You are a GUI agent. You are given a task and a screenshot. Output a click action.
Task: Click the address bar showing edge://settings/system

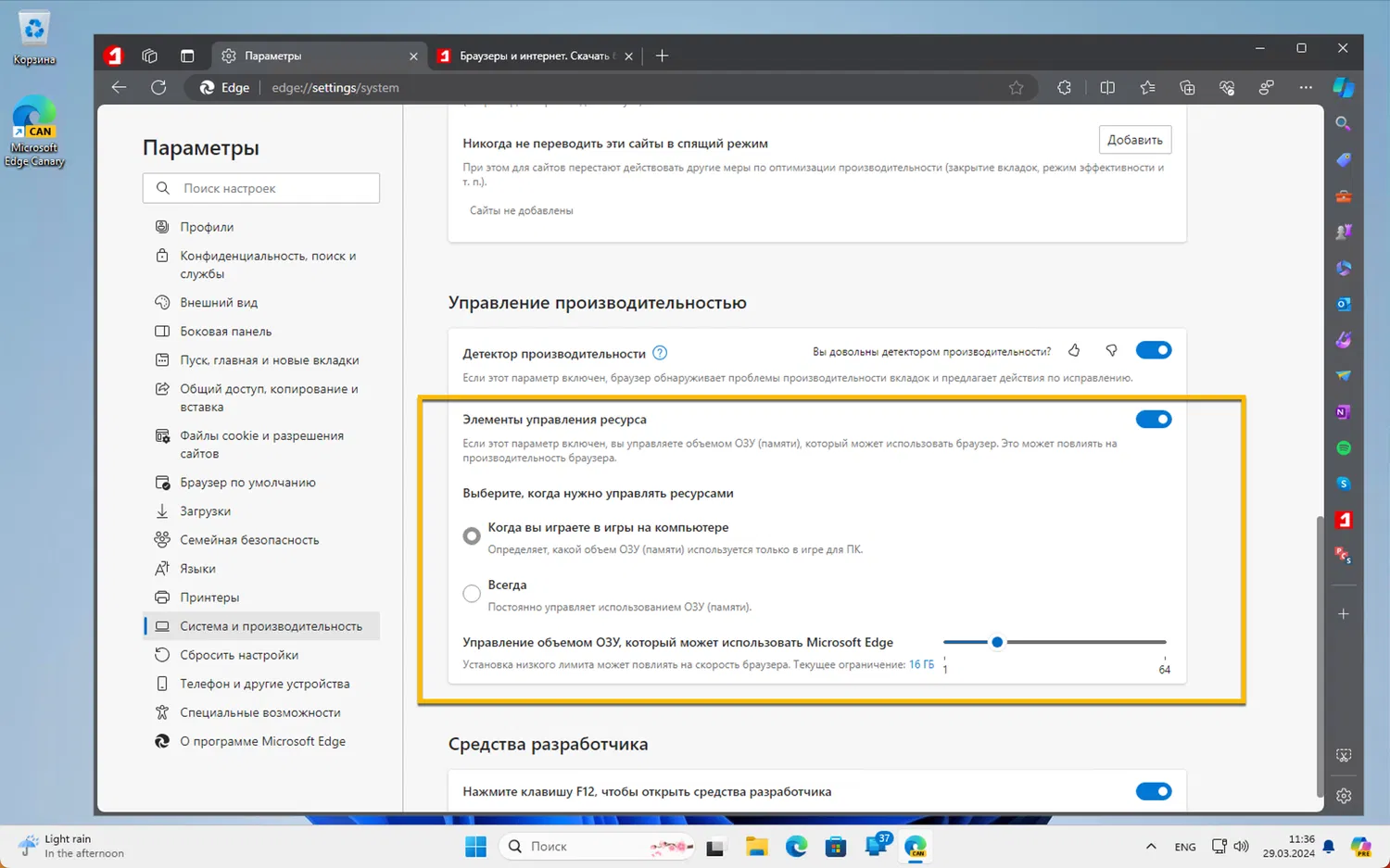click(612, 87)
